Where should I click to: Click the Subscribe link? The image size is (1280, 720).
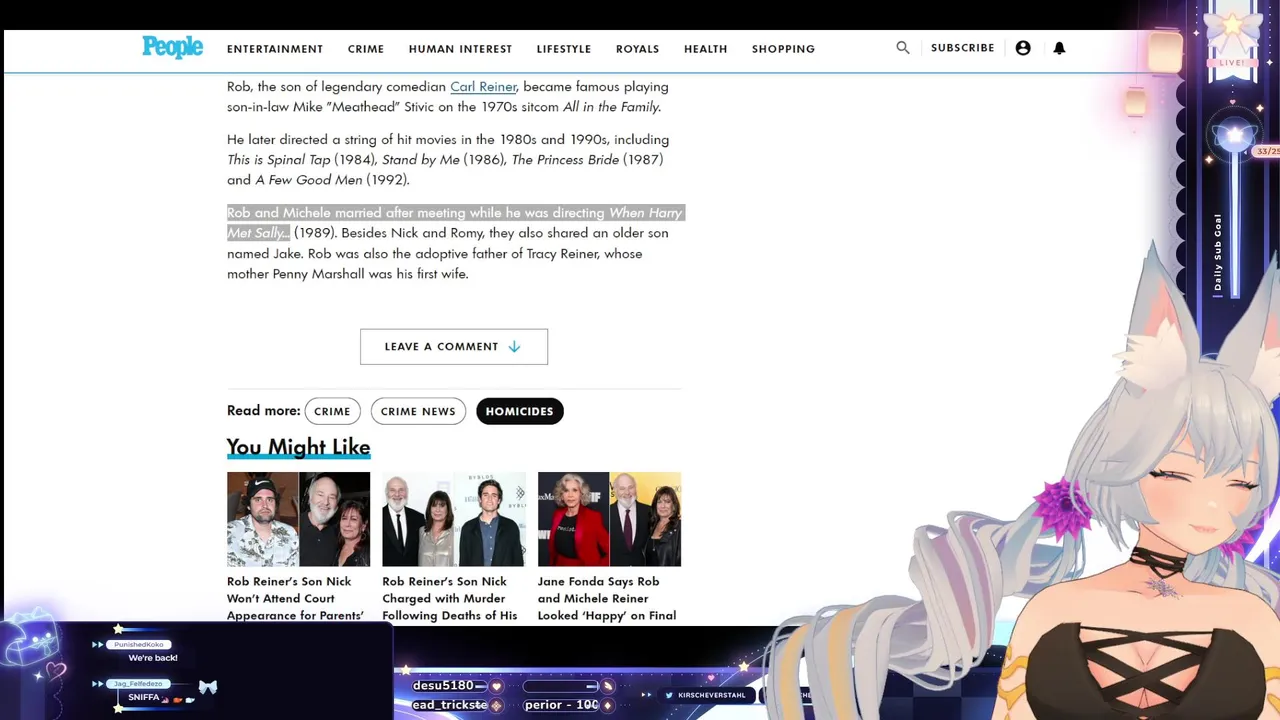[963, 48]
